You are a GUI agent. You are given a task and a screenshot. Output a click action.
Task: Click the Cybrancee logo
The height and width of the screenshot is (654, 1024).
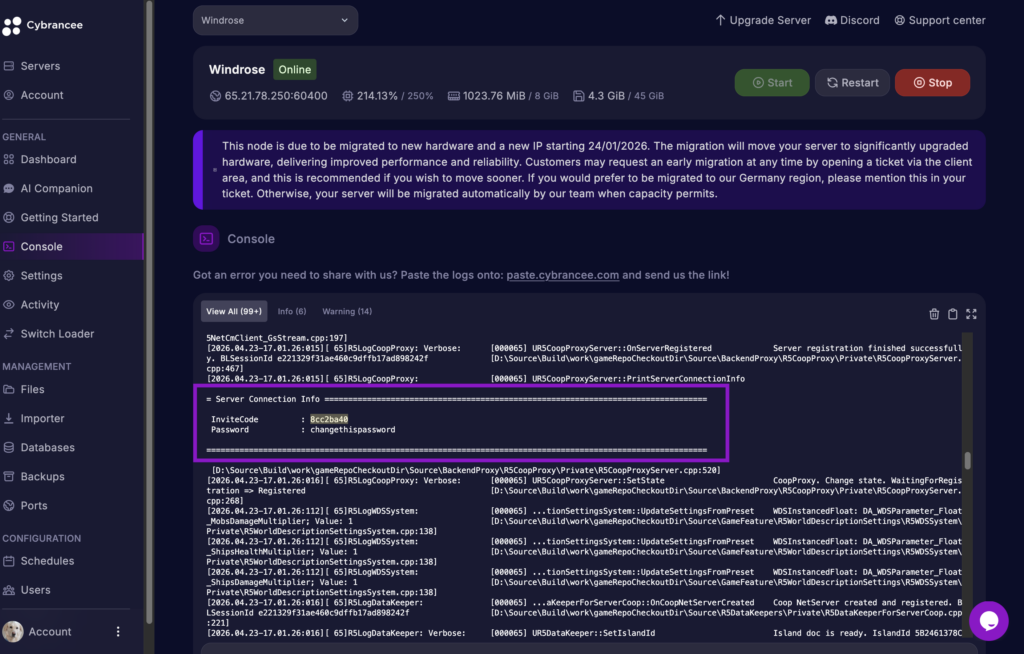pos(40,26)
